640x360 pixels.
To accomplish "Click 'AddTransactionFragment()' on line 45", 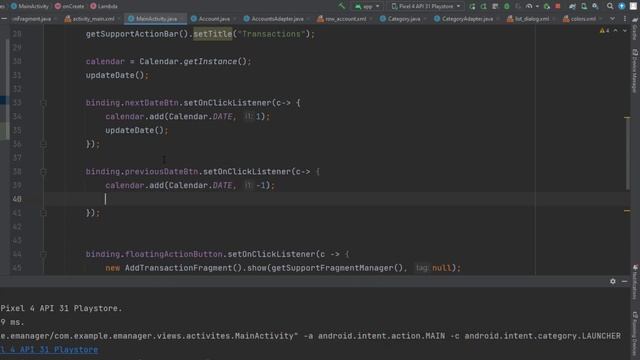I will tap(183, 268).
